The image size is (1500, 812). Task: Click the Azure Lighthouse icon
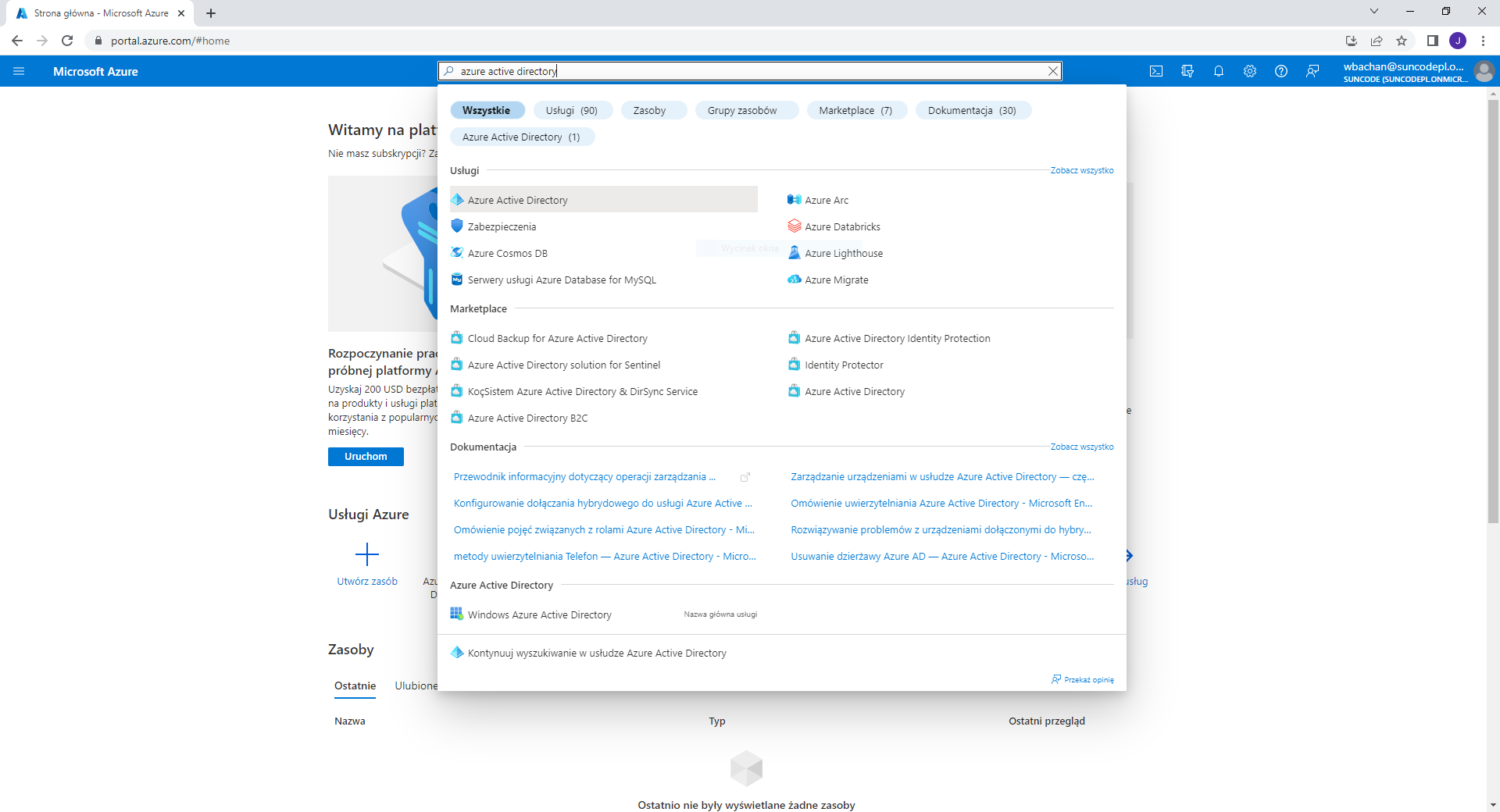[795, 253]
